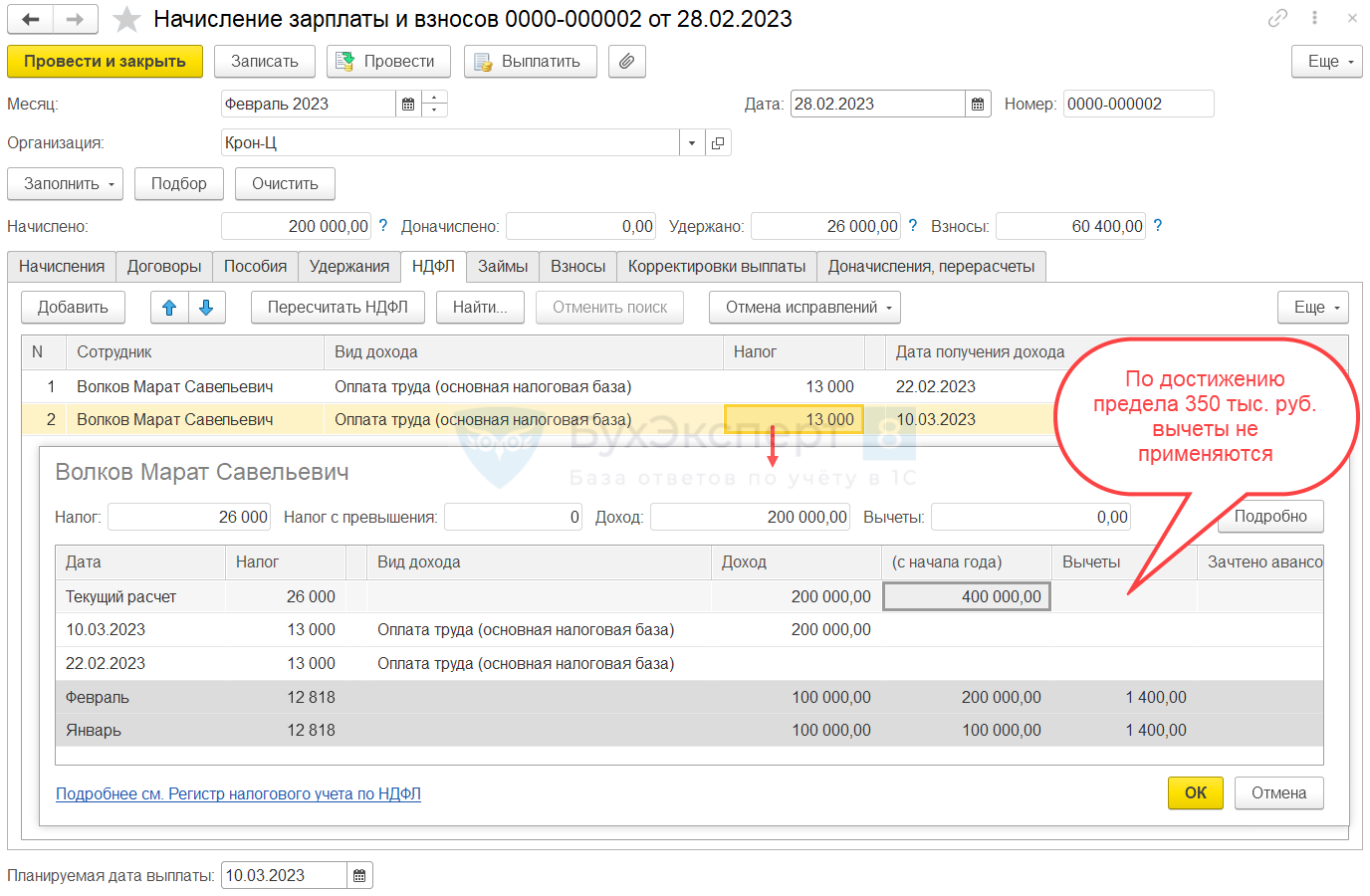Expand Отмена исправлений dropdown

tap(804, 308)
